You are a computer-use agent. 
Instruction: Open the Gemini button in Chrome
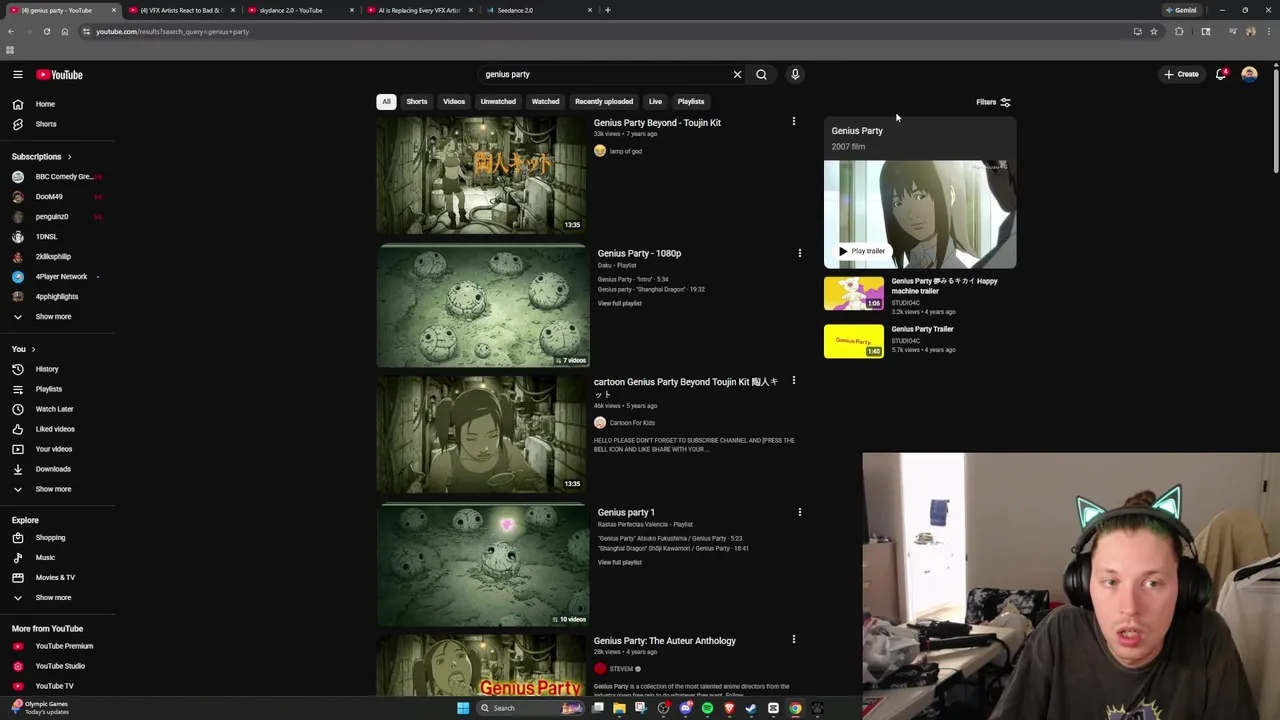[x=1181, y=10]
